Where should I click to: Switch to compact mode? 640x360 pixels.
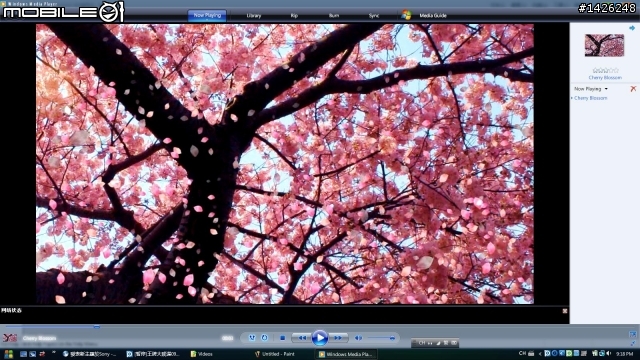(633, 344)
